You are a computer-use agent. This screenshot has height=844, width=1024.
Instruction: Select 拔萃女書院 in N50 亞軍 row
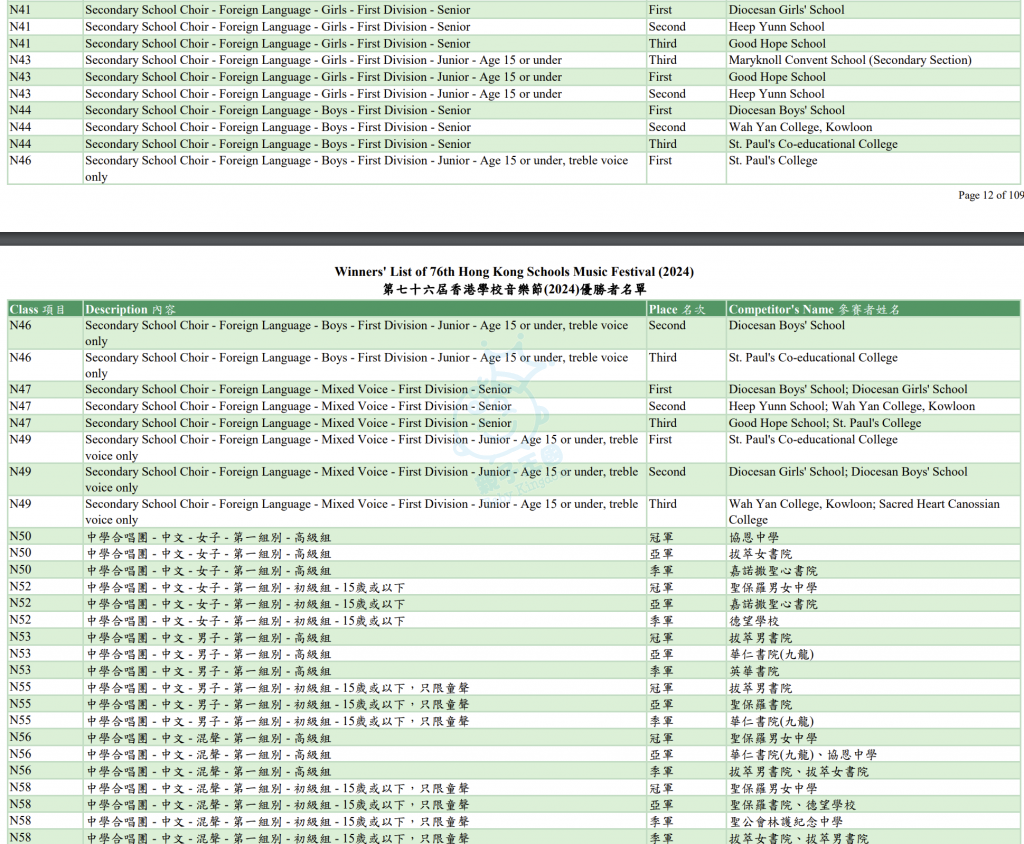(760, 554)
